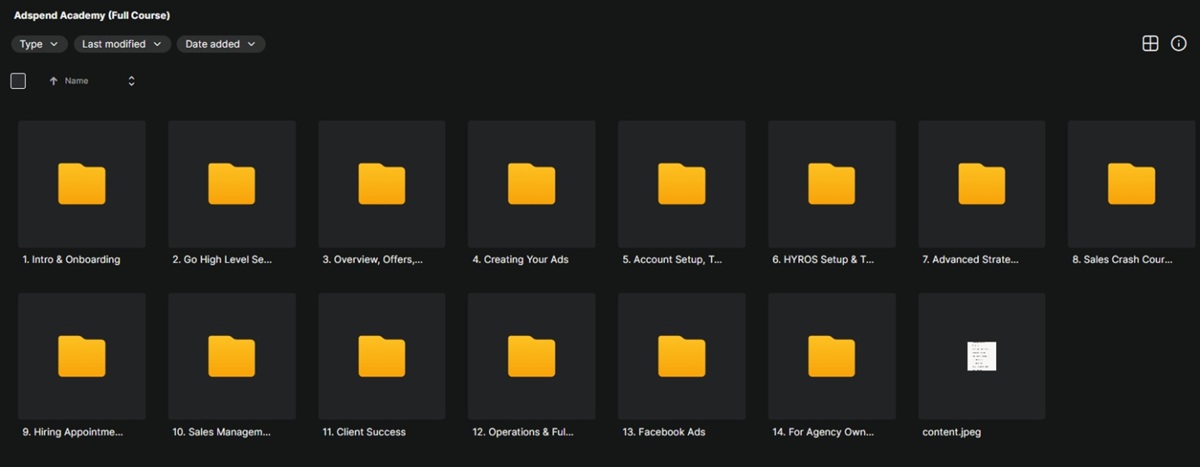Open the Client Success folder
This screenshot has height=467, width=1200.
[x=381, y=356]
